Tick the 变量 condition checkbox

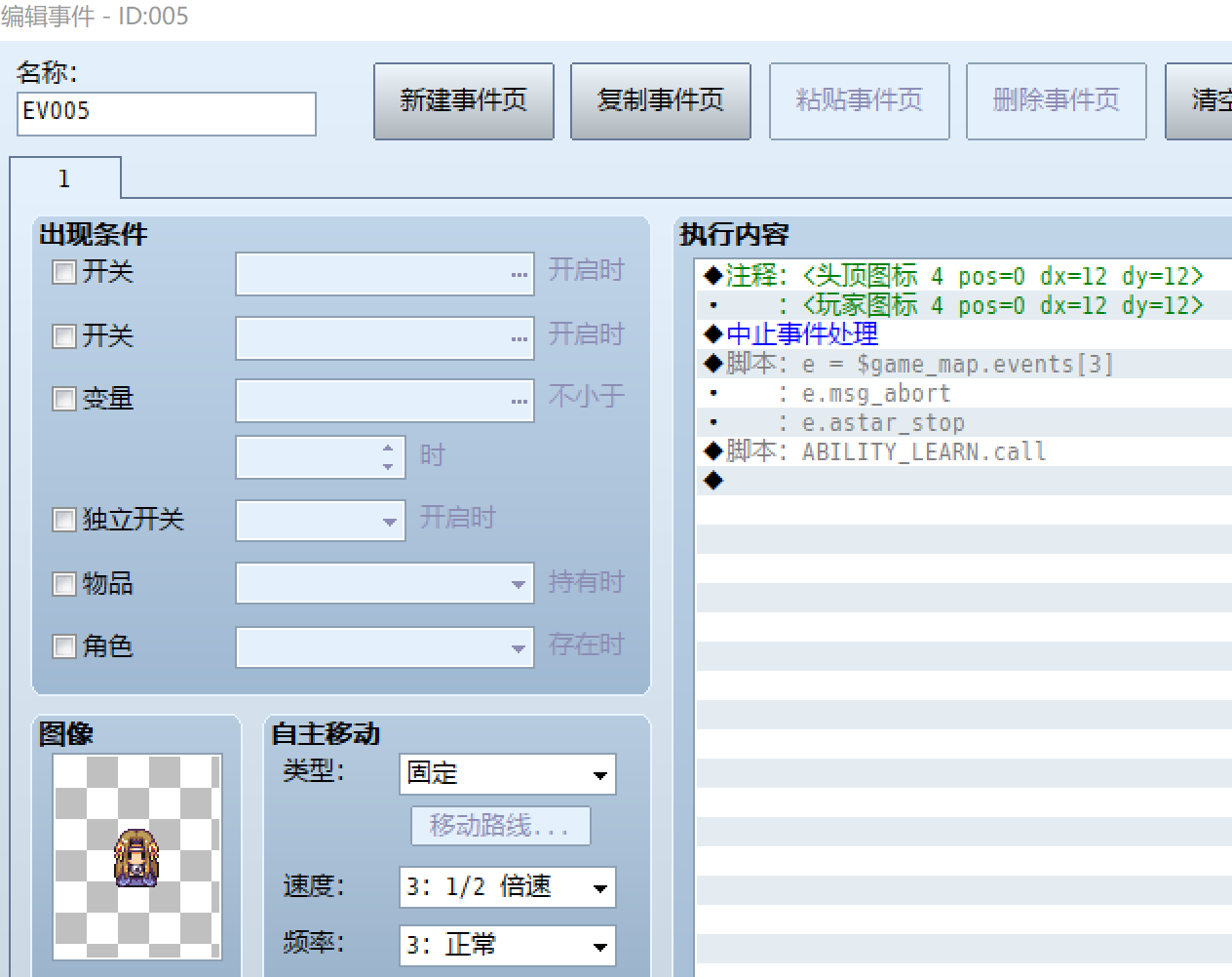pos(64,399)
